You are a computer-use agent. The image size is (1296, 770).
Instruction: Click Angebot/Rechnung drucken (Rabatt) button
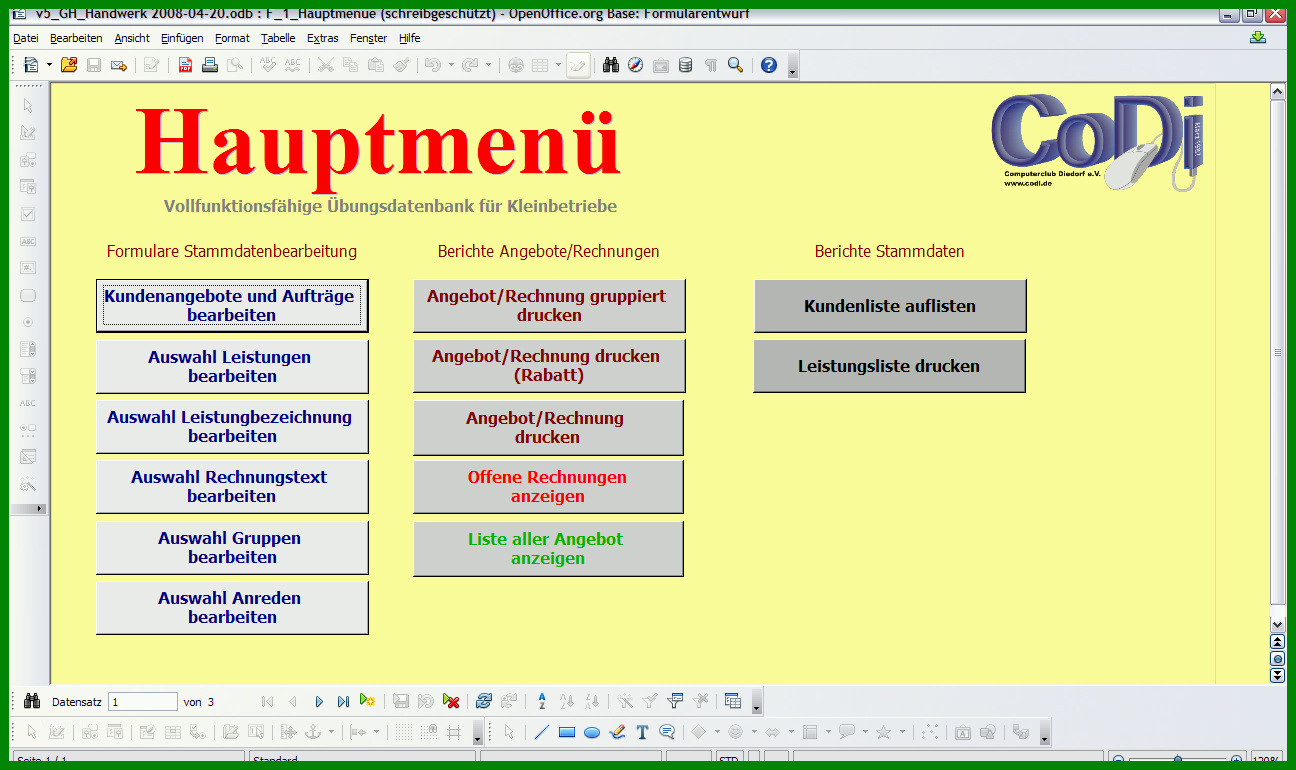coord(549,366)
